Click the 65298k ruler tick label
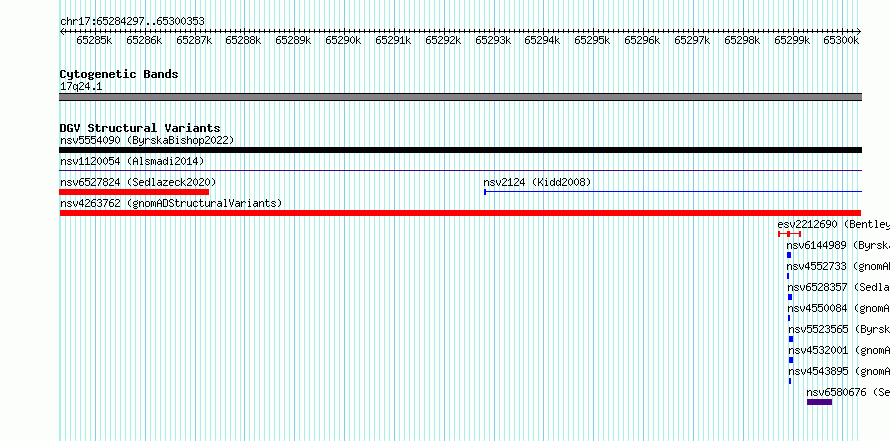This screenshot has height=441, width=890. pos(742,40)
